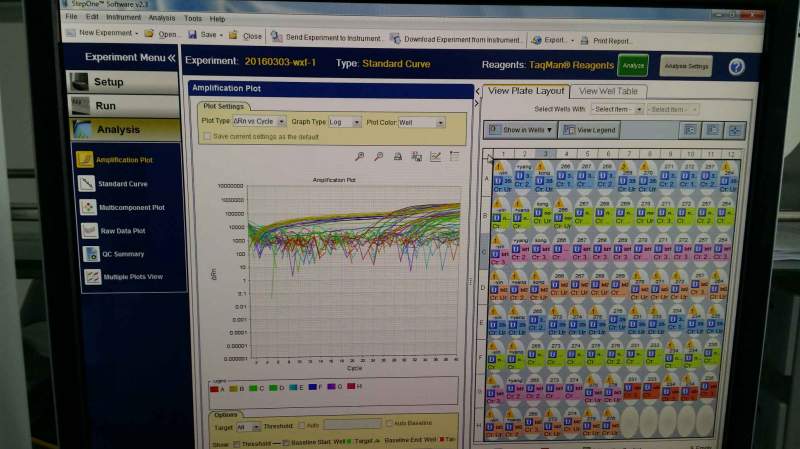Click the View Legend button
800x449 pixels.
pyautogui.click(x=589, y=130)
